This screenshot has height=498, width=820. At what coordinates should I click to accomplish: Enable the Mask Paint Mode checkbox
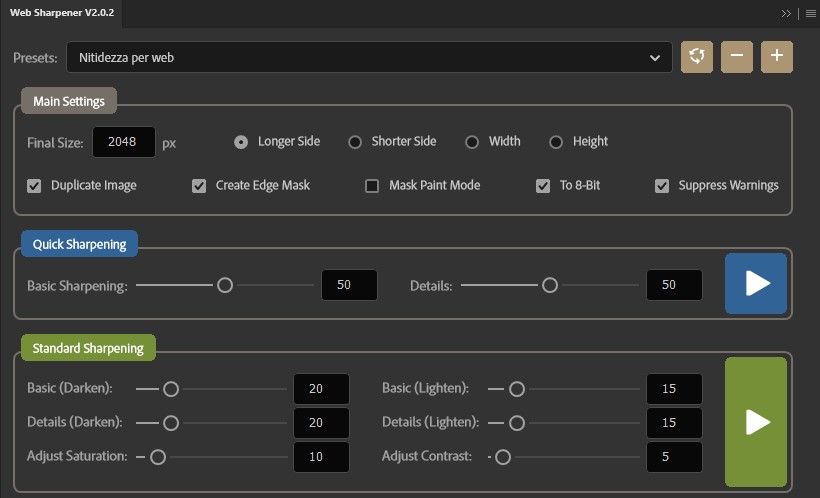tap(372, 185)
